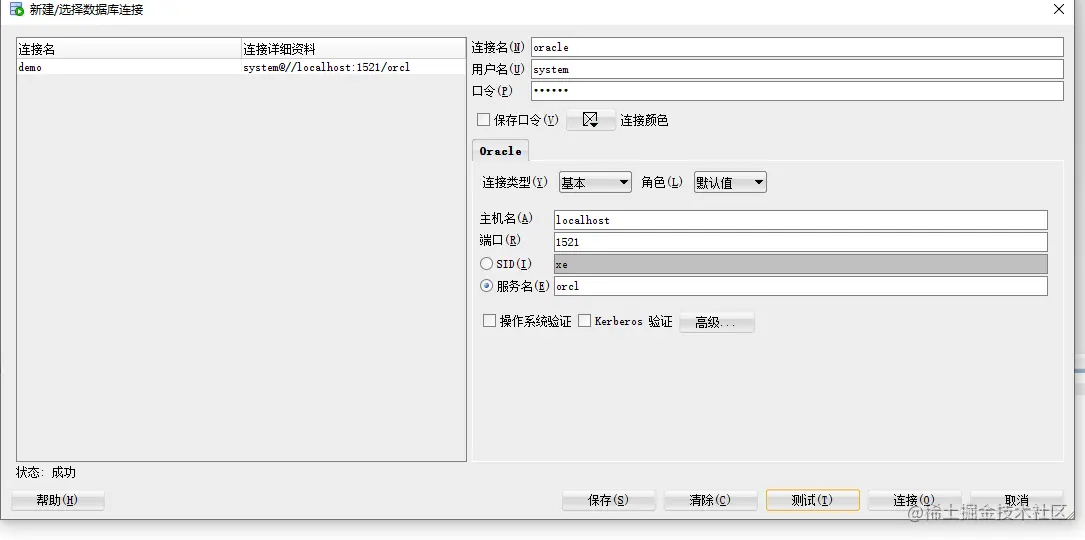The height and width of the screenshot is (540, 1085).
Task: Click the 清除 button
Action: pos(711,501)
